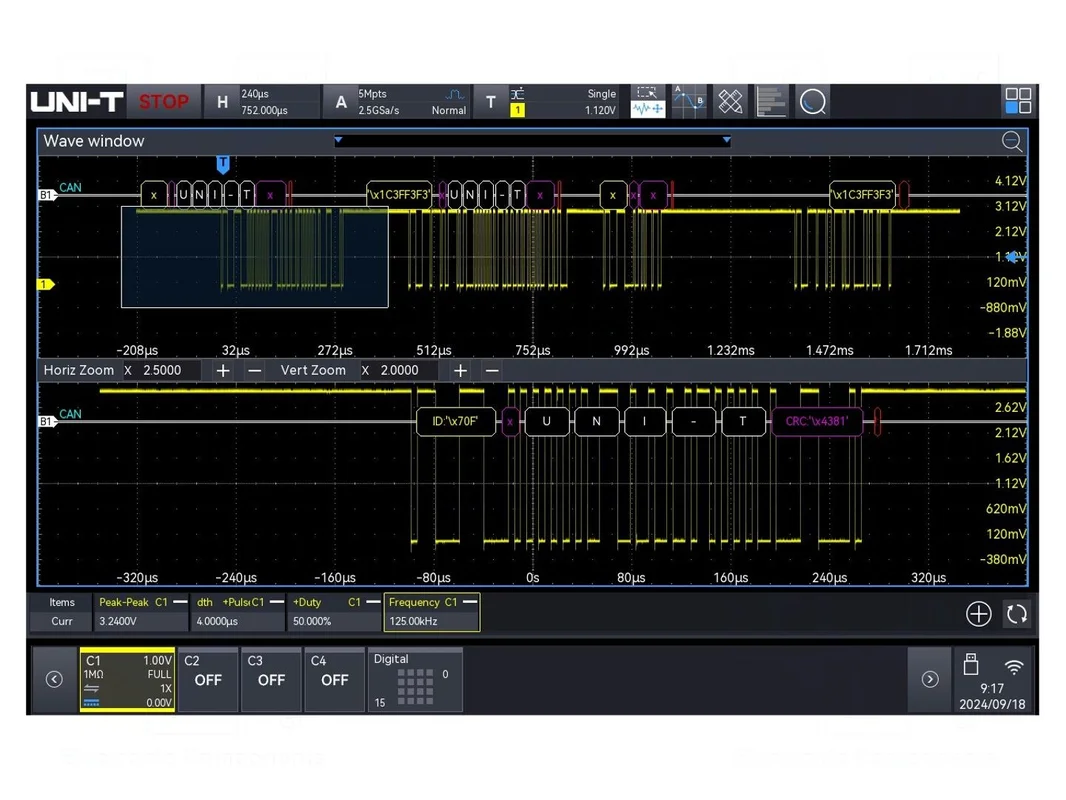The width and height of the screenshot is (1066, 800).
Task: Click the refresh measurements icon
Action: [x=1017, y=614]
